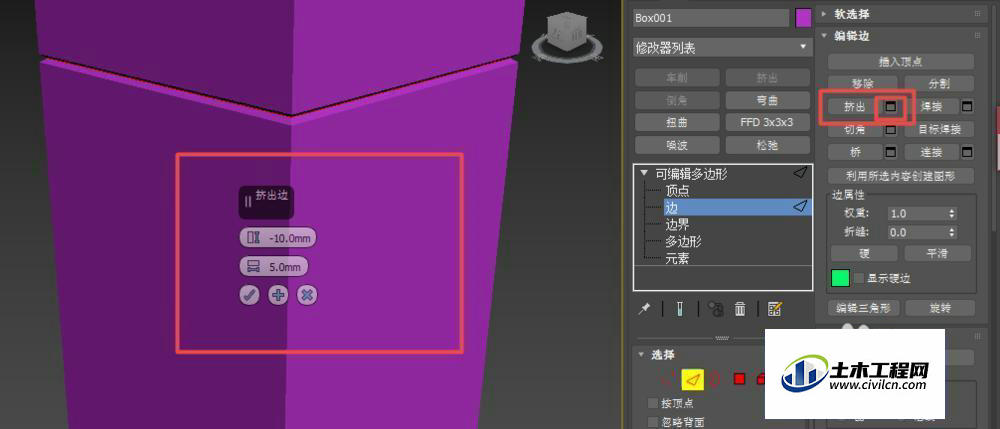Click the 软选择 rollout grip icon
Screen dimensions: 1000x429
pyautogui.click(x=977, y=13)
